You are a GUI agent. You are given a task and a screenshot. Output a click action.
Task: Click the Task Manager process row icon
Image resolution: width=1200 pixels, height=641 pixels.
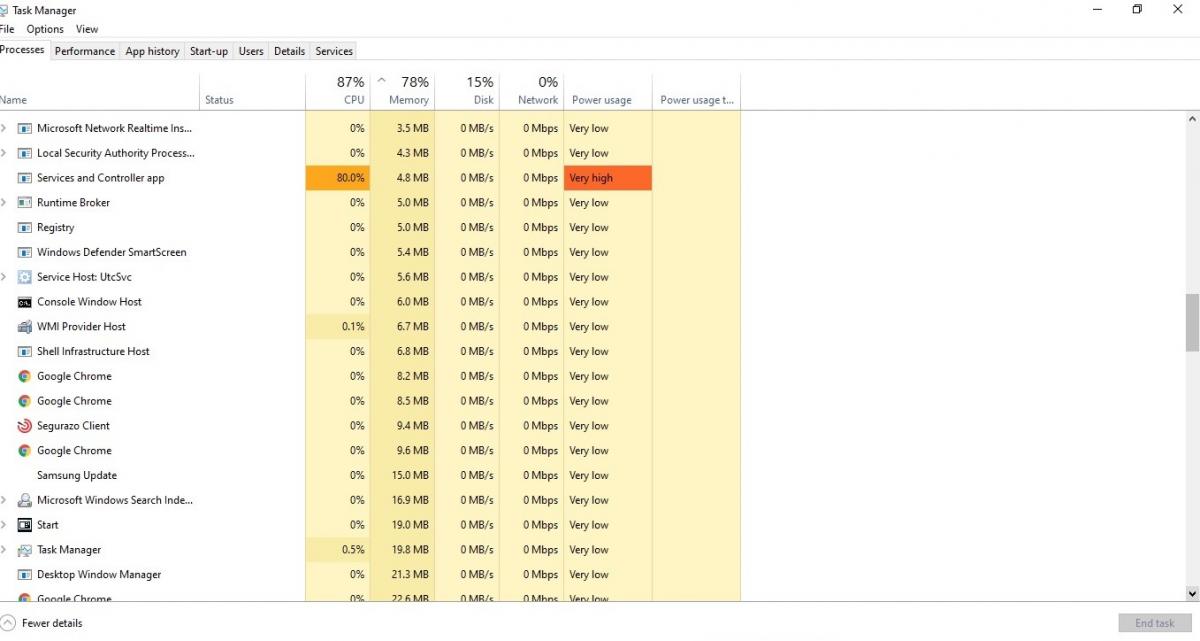coord(25,550)
